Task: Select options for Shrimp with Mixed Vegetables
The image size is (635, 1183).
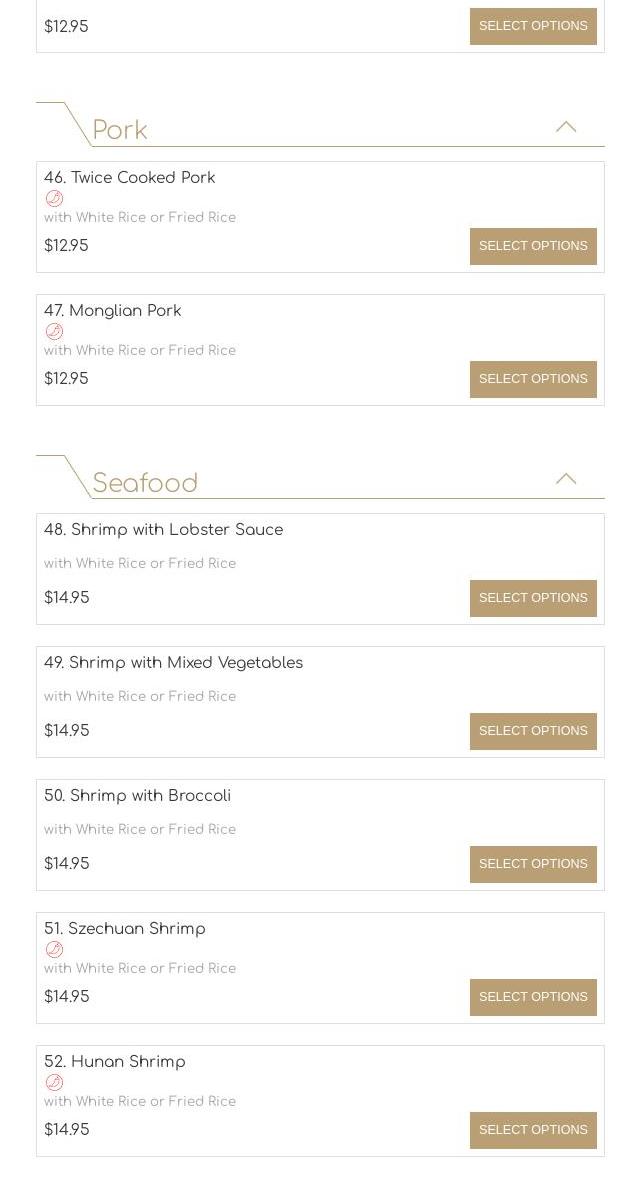Action: point(533,731)
